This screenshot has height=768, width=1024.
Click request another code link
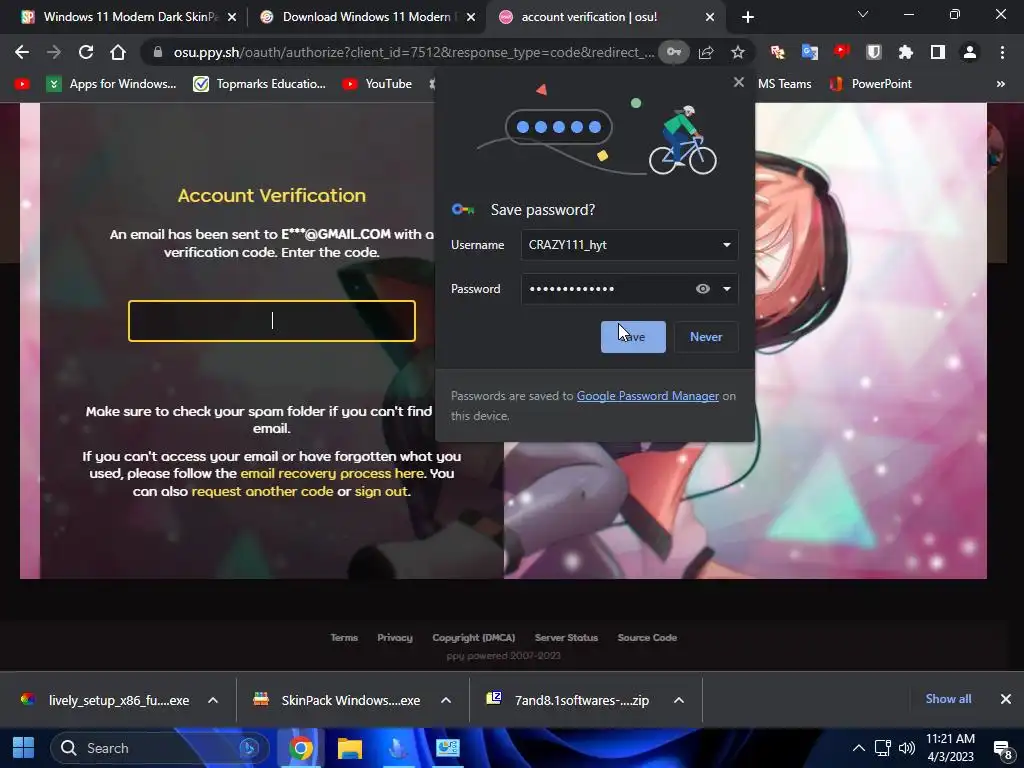coord(262,491)
